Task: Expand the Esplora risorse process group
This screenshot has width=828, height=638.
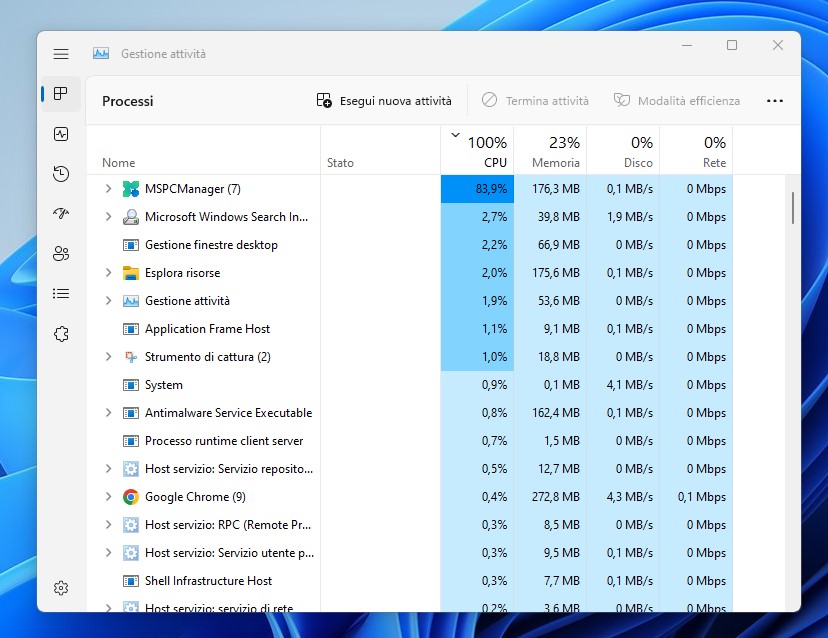Action: (108, 273)
